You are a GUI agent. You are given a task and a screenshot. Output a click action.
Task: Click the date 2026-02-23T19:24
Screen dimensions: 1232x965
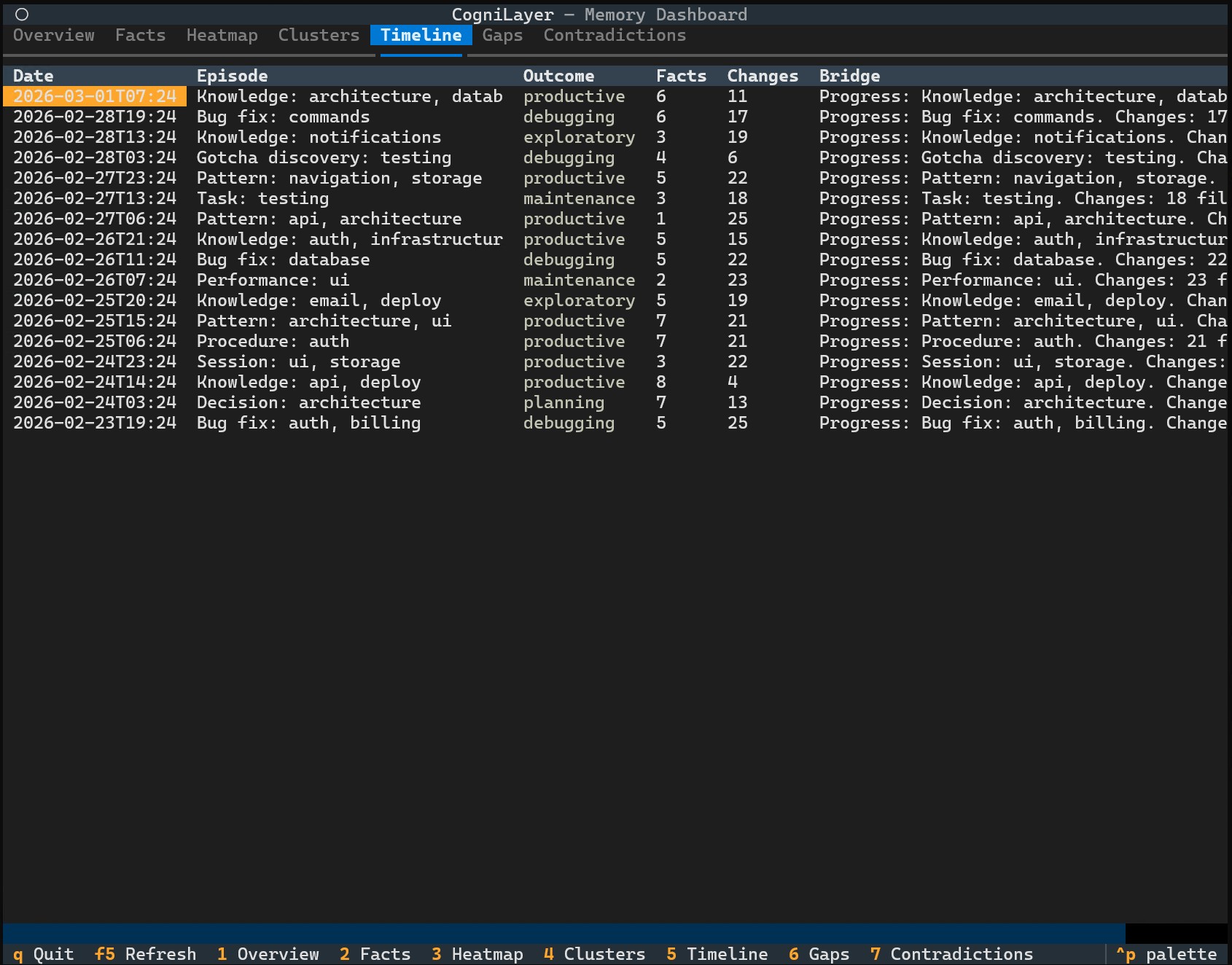pyautogui.click(x=95, y=423)
